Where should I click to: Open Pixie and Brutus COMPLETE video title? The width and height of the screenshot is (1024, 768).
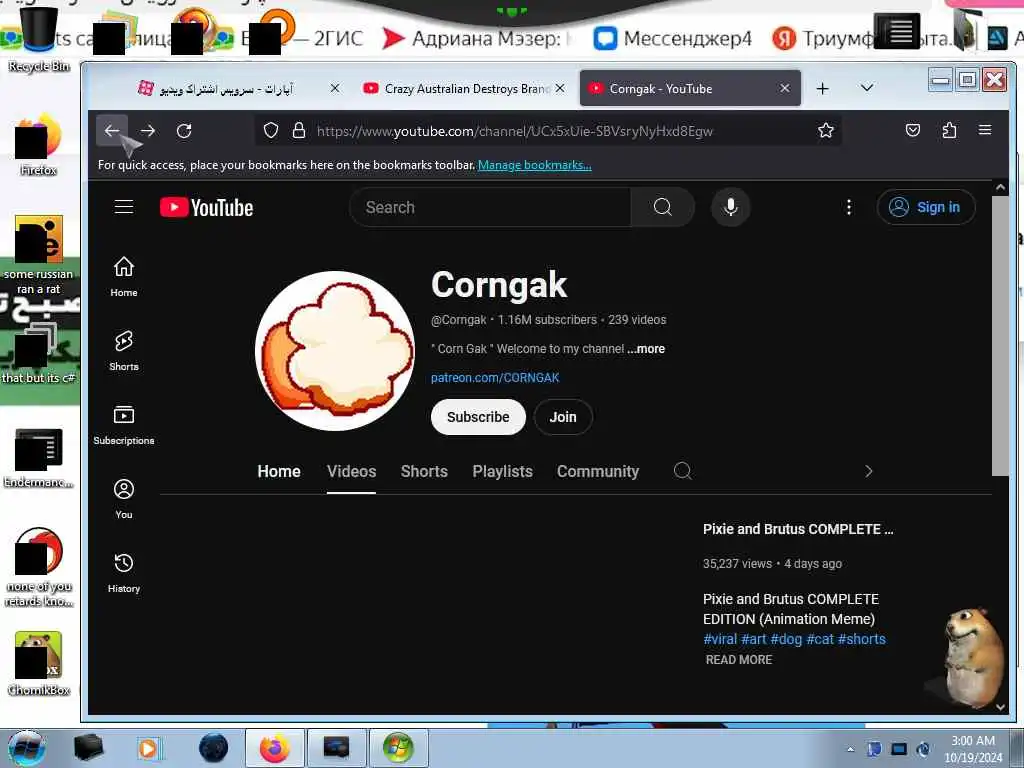[798, 529]
